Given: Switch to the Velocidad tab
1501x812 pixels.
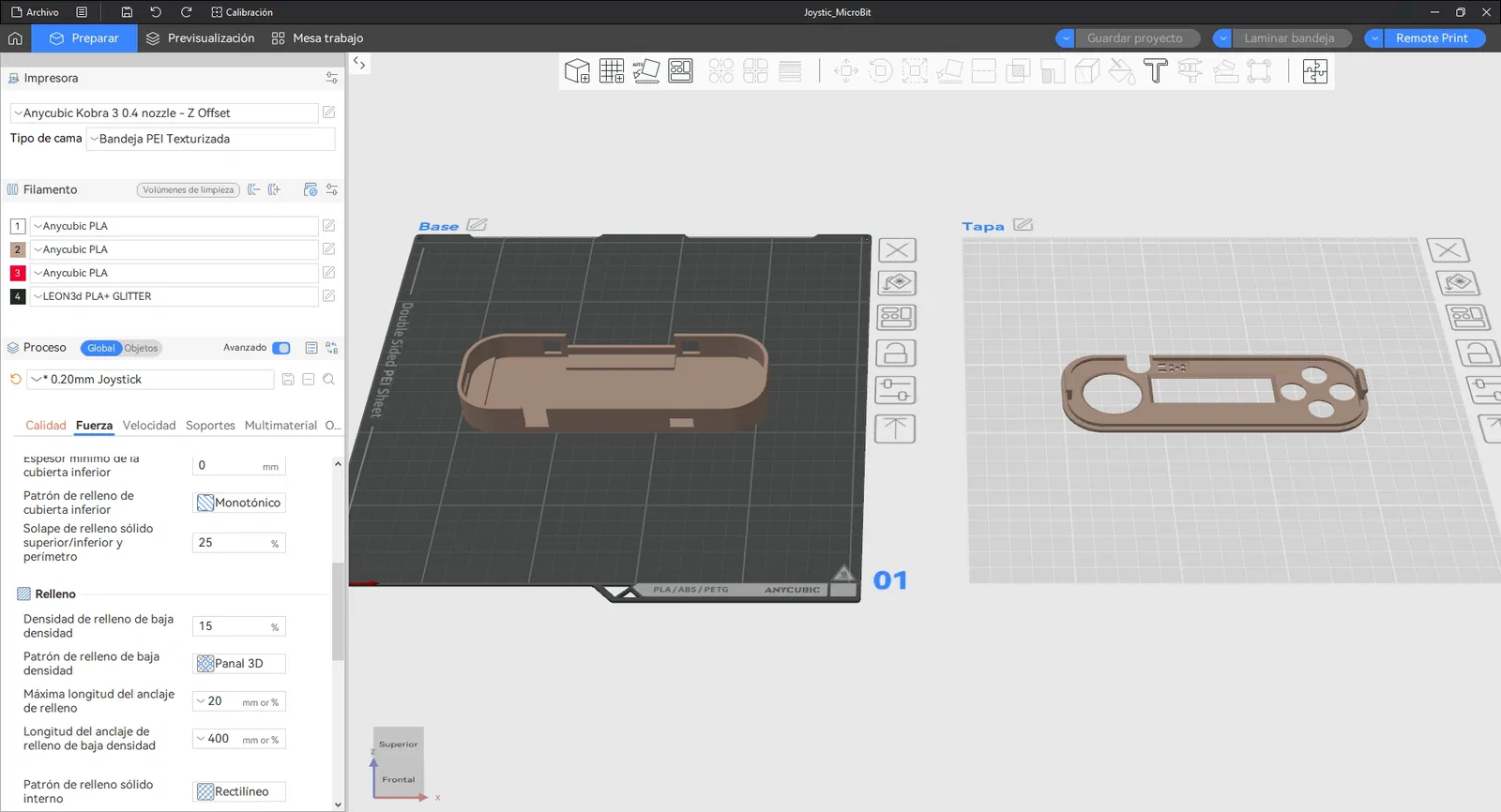Looking at the screenshot, I should [x=149, y=426].
